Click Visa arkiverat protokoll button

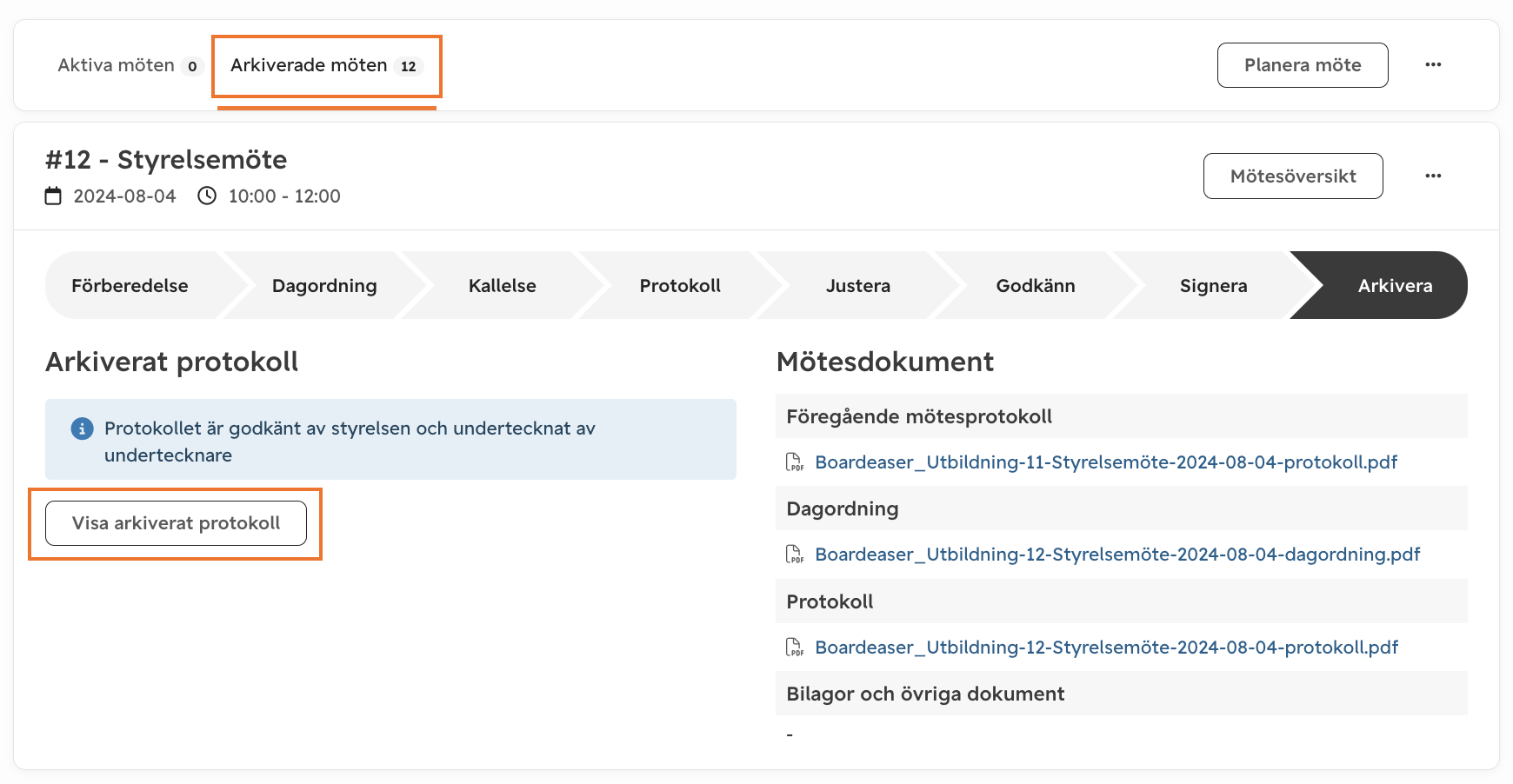point(176,523)
